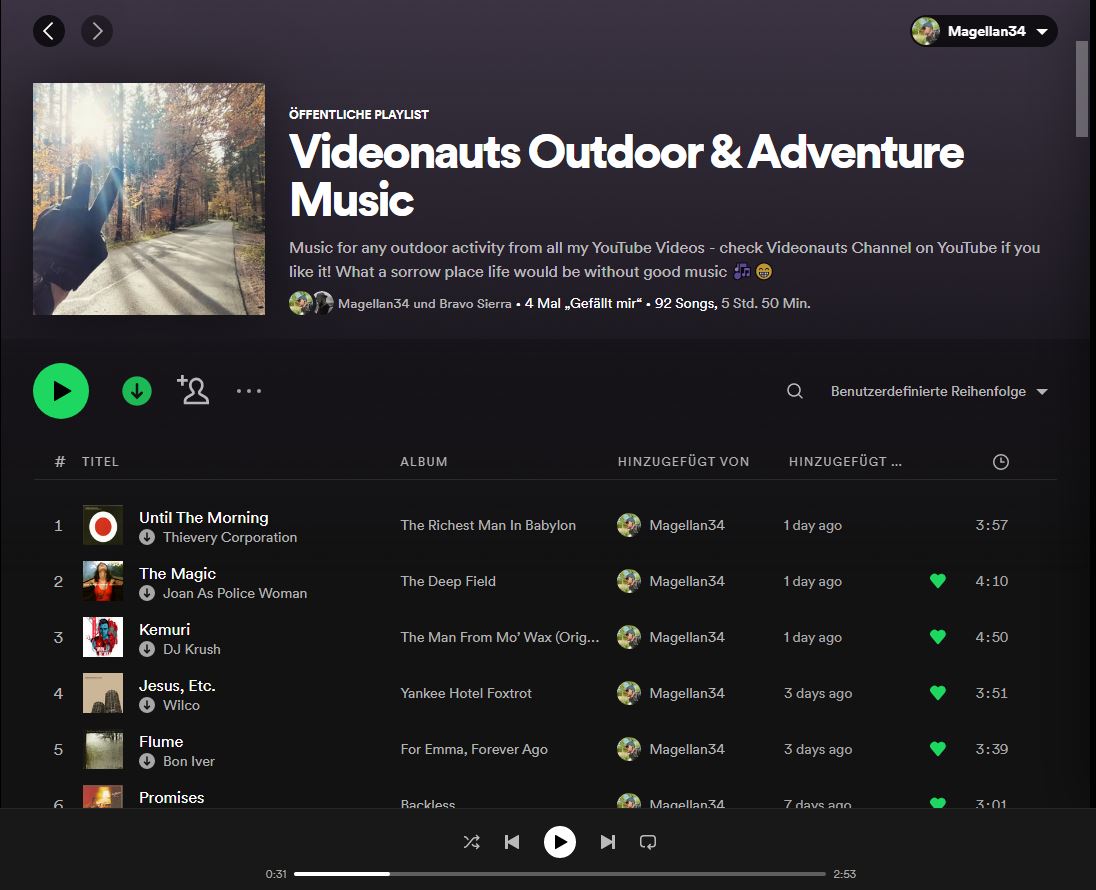Select the song Kemuri
Image resolution: width=1096 pixels, height=890 pixels.
164,629
